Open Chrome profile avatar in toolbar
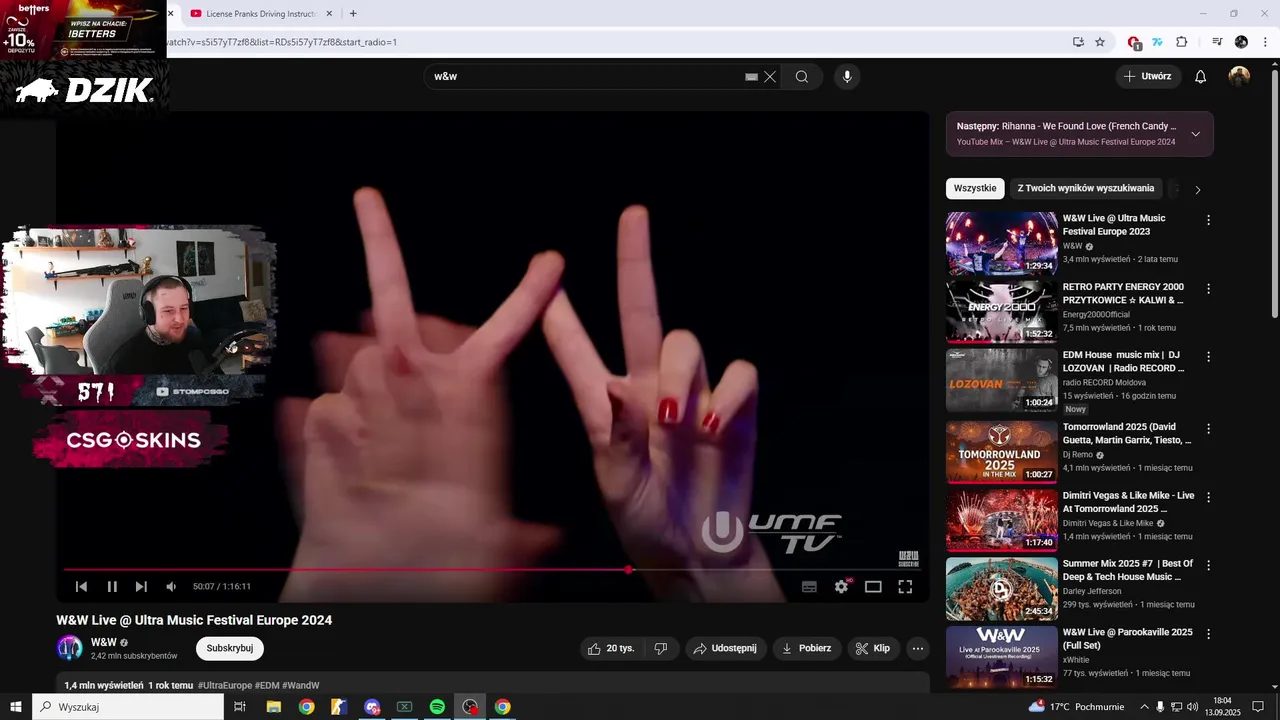1280x720 pixels. 1241,42
